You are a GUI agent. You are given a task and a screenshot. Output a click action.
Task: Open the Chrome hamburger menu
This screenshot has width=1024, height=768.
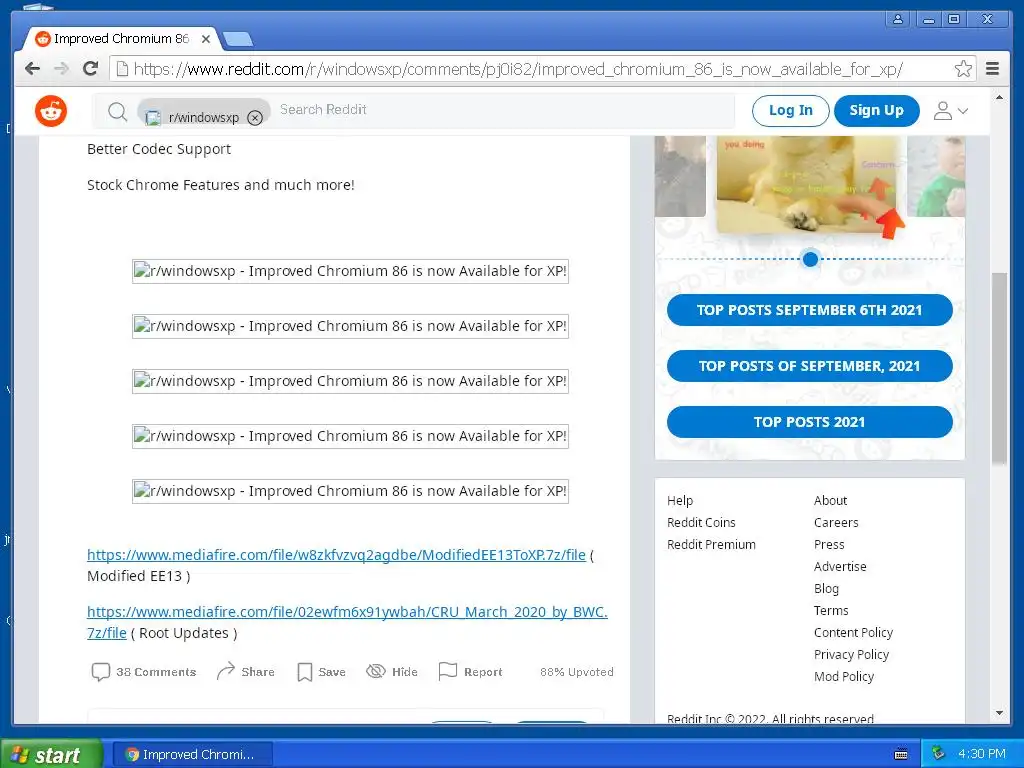coord(993,69)
